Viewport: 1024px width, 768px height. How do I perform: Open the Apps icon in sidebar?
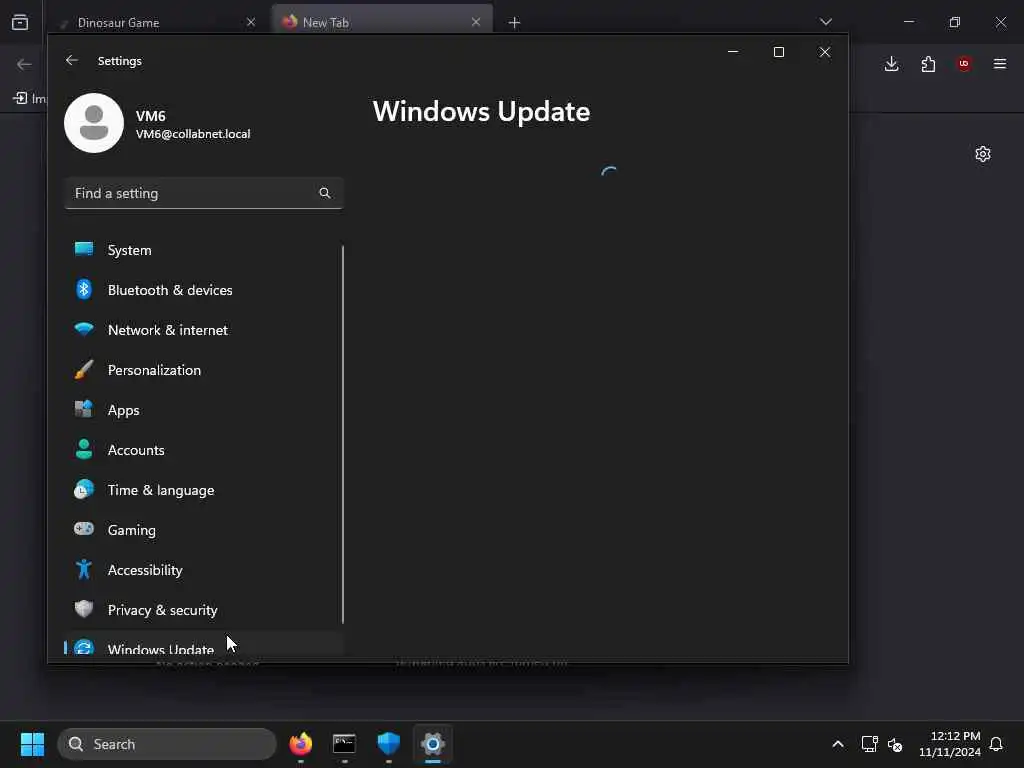(84, 409)
